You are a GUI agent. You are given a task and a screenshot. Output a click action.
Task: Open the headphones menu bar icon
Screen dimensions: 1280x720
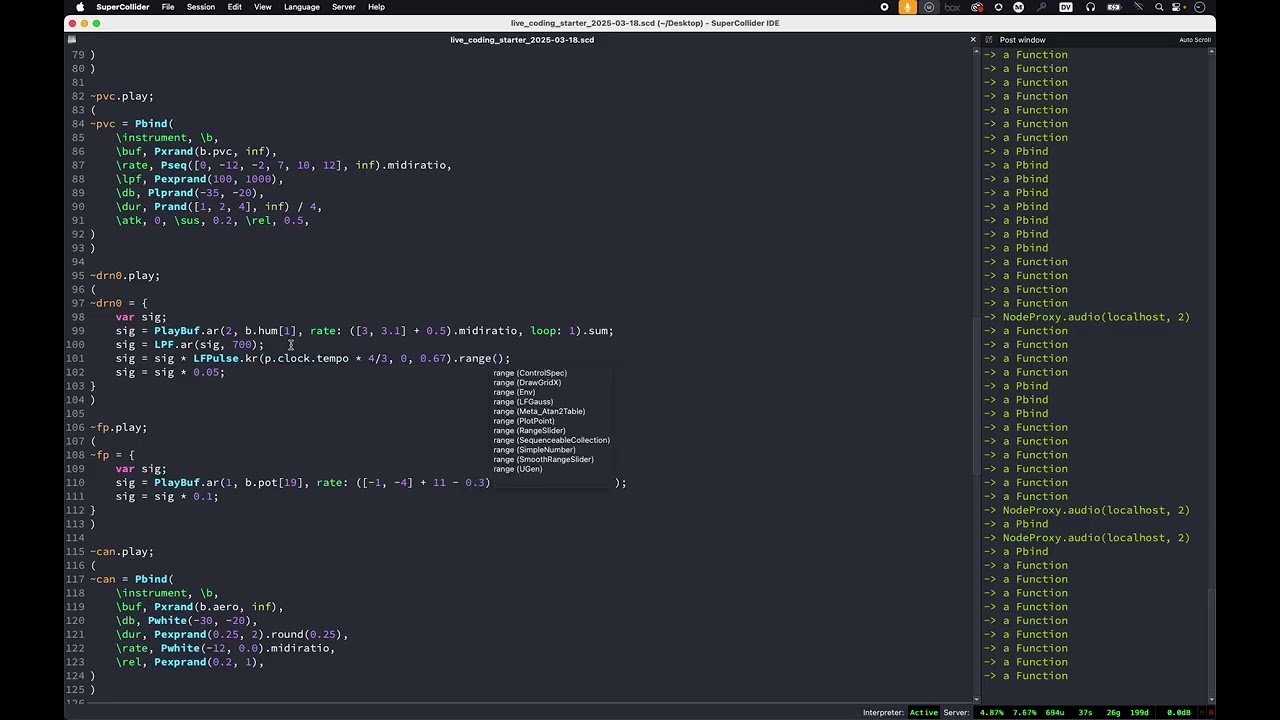tap(1090, 7)
